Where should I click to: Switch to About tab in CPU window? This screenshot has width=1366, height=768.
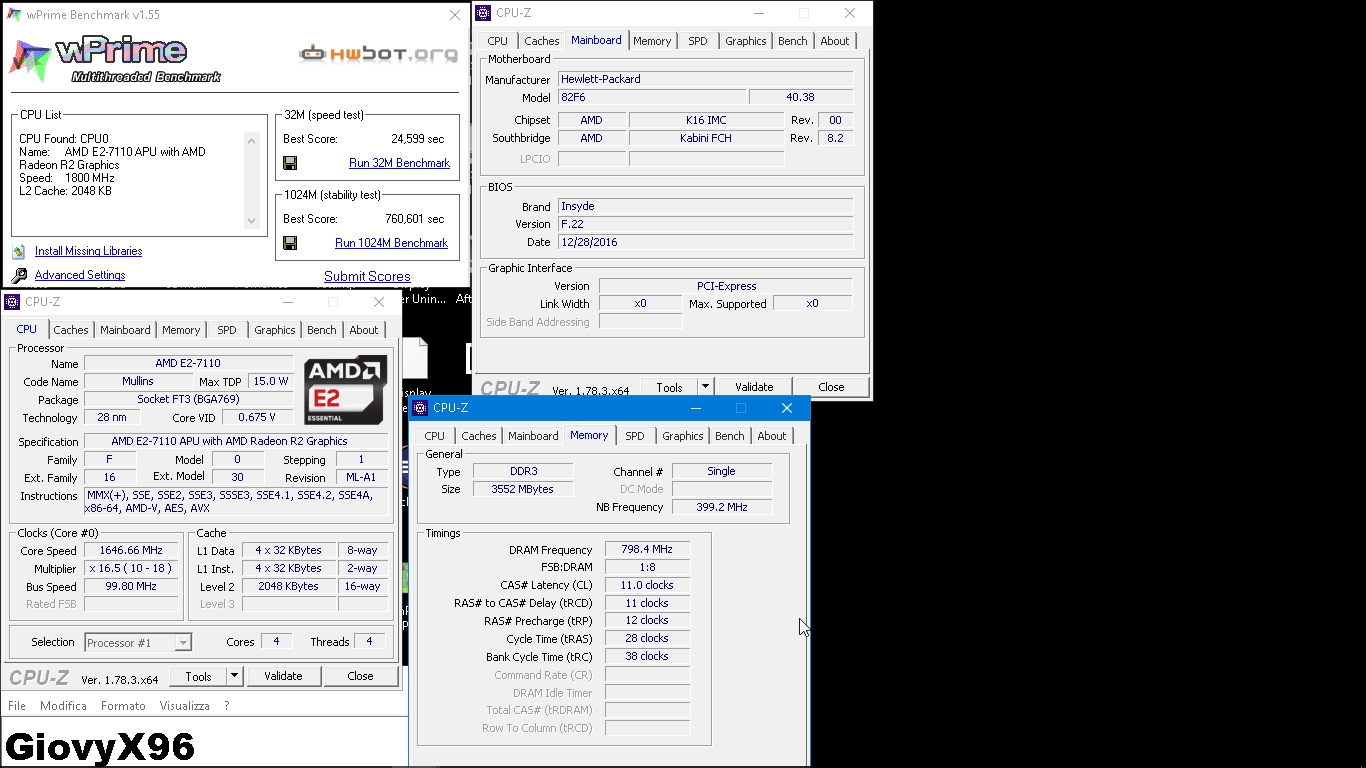pos(364,330)
